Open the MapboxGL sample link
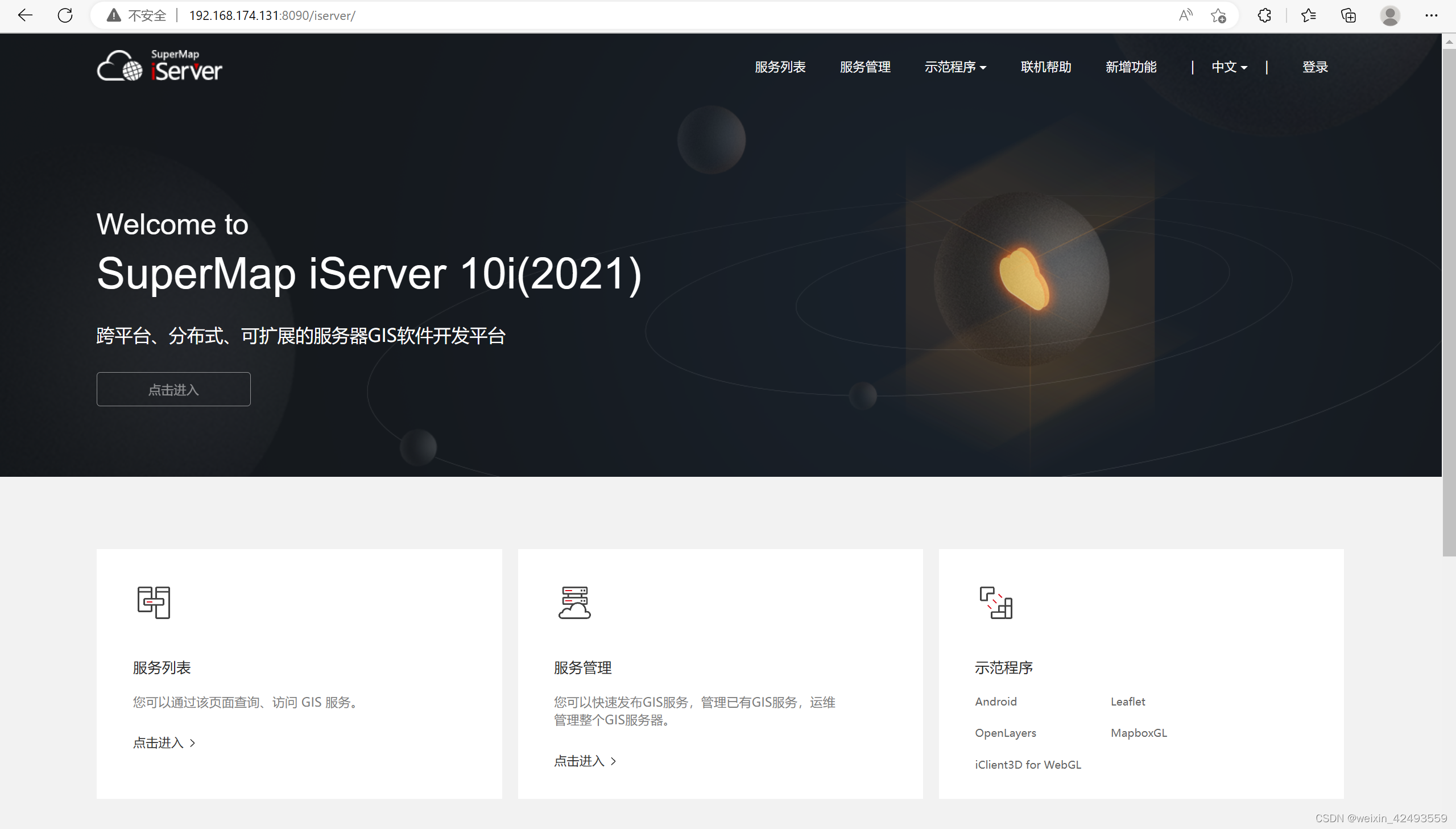This screenshot has height=829, width=1456. point(1139,733)
